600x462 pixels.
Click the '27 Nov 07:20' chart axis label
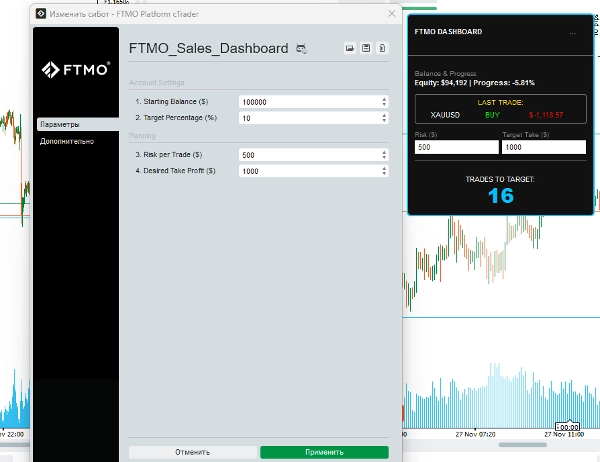coord(475,434)
